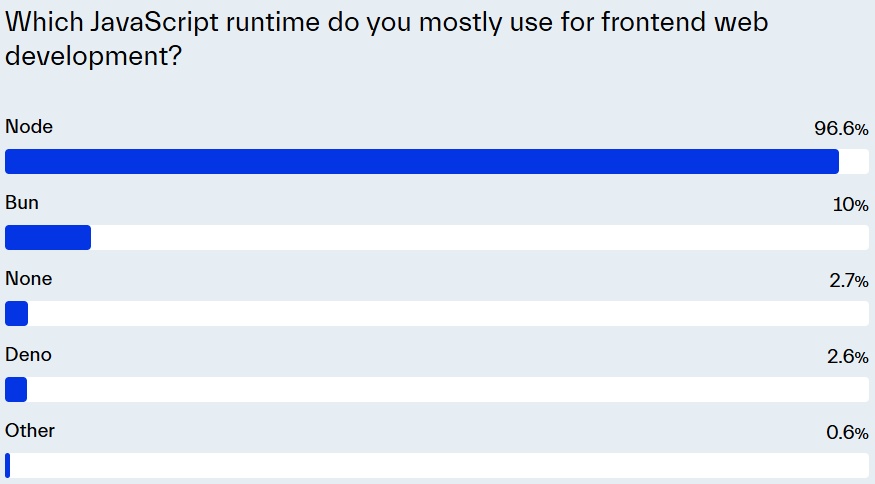Click the Bun bar's blue filled segment

click(x=48, y=237)
